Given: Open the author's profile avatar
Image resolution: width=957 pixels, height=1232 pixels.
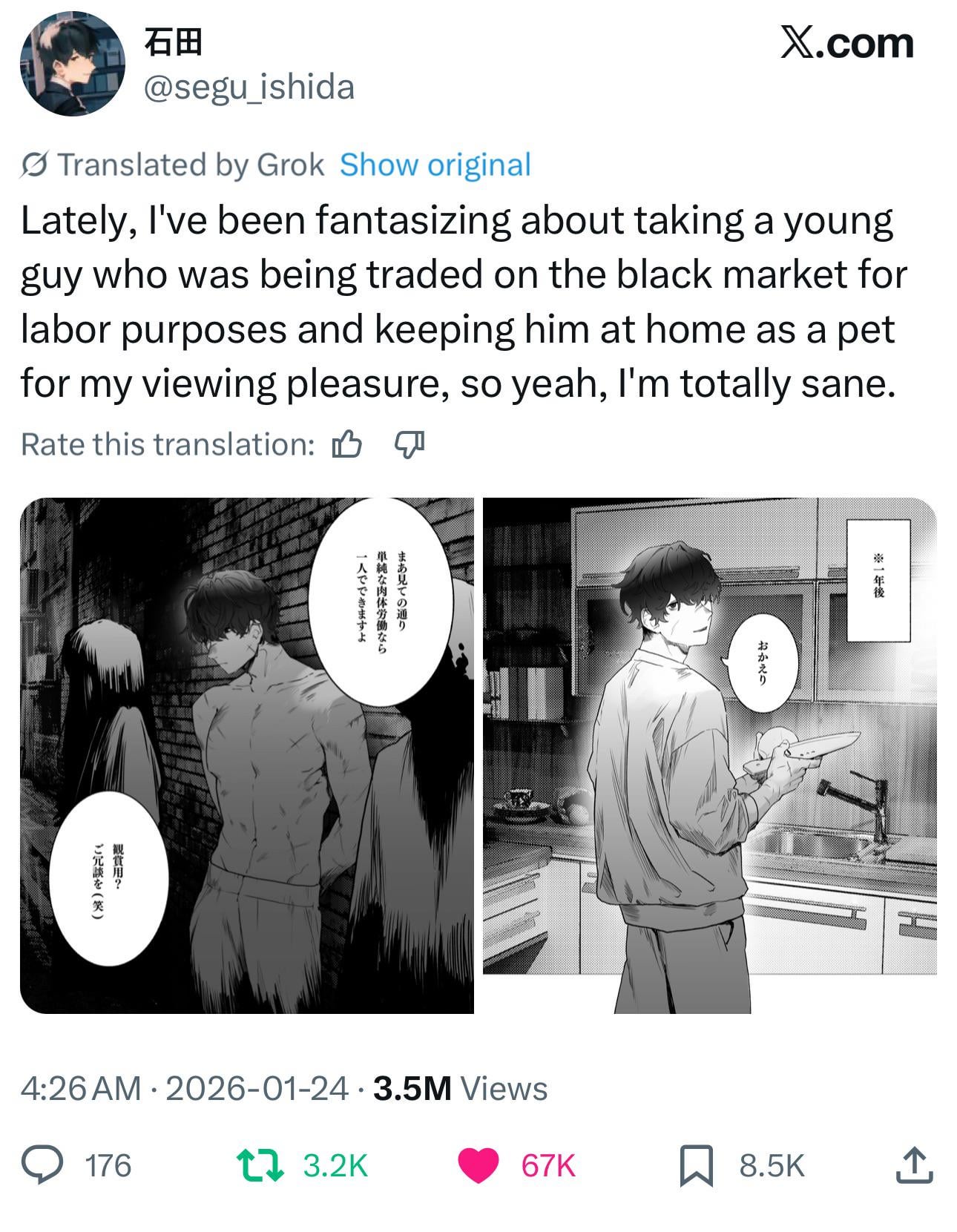Looking at the screenshot, I should tap(72, 64).
